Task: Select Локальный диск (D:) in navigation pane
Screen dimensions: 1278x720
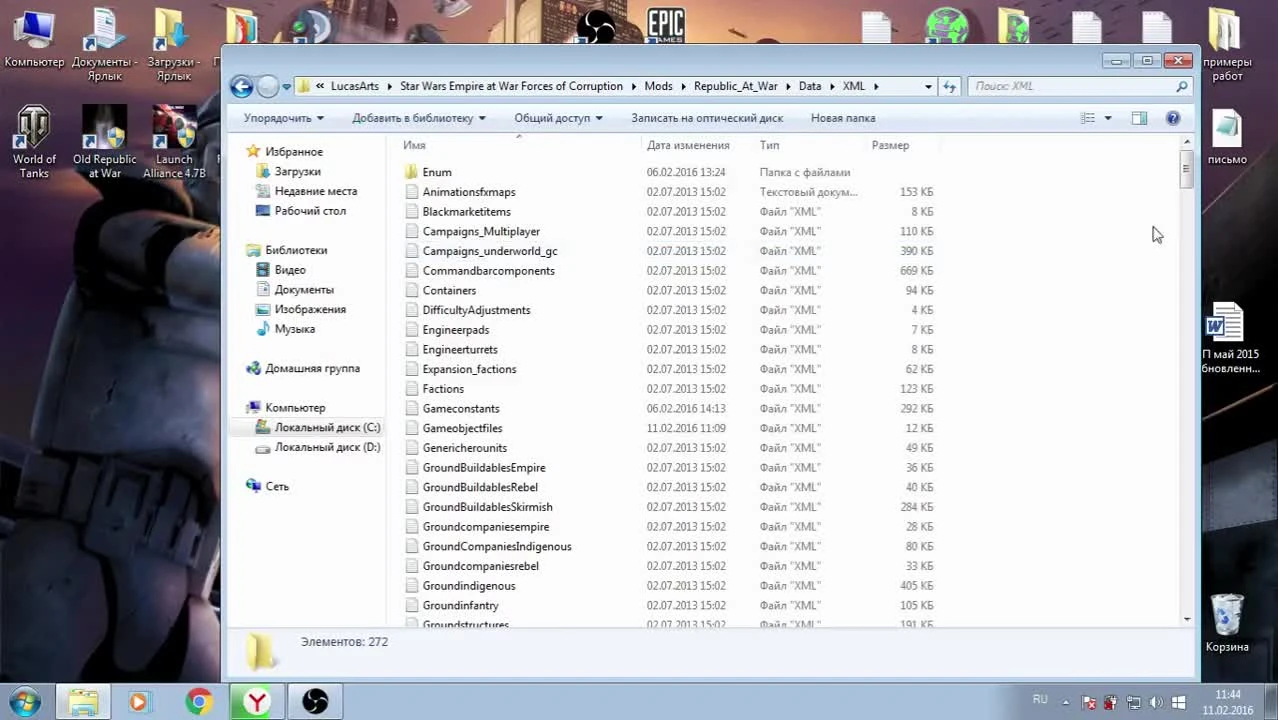Action: (327, 448)
